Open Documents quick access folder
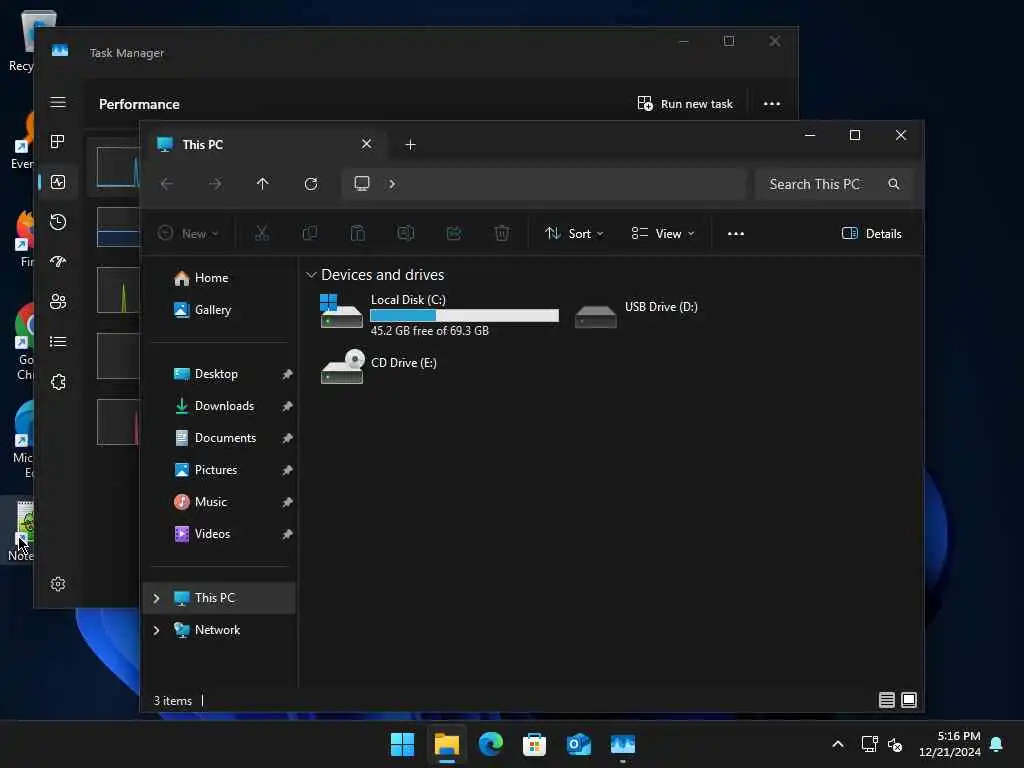 click(218, 438)
